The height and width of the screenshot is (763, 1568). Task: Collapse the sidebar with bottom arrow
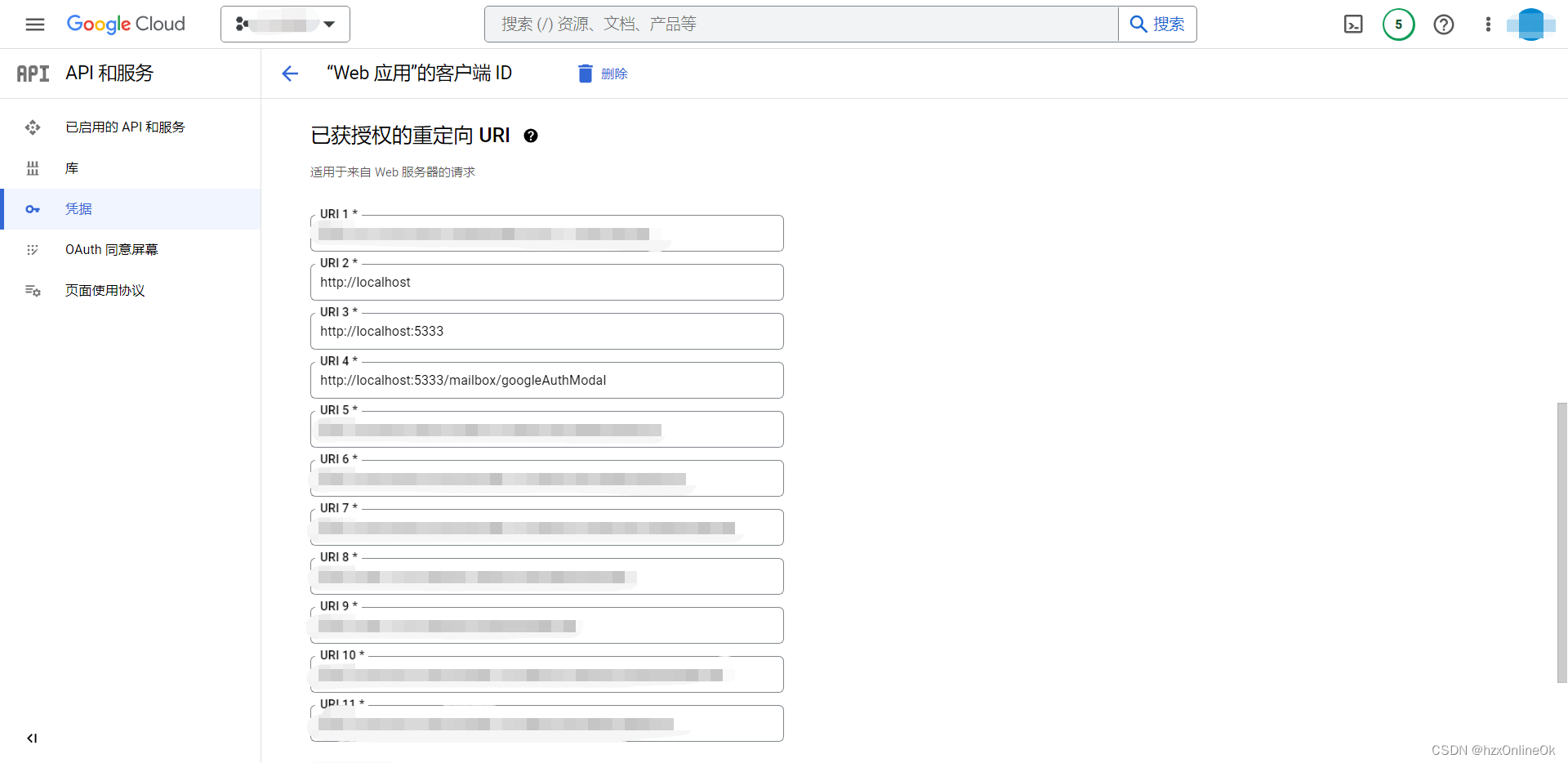(32, 738)
